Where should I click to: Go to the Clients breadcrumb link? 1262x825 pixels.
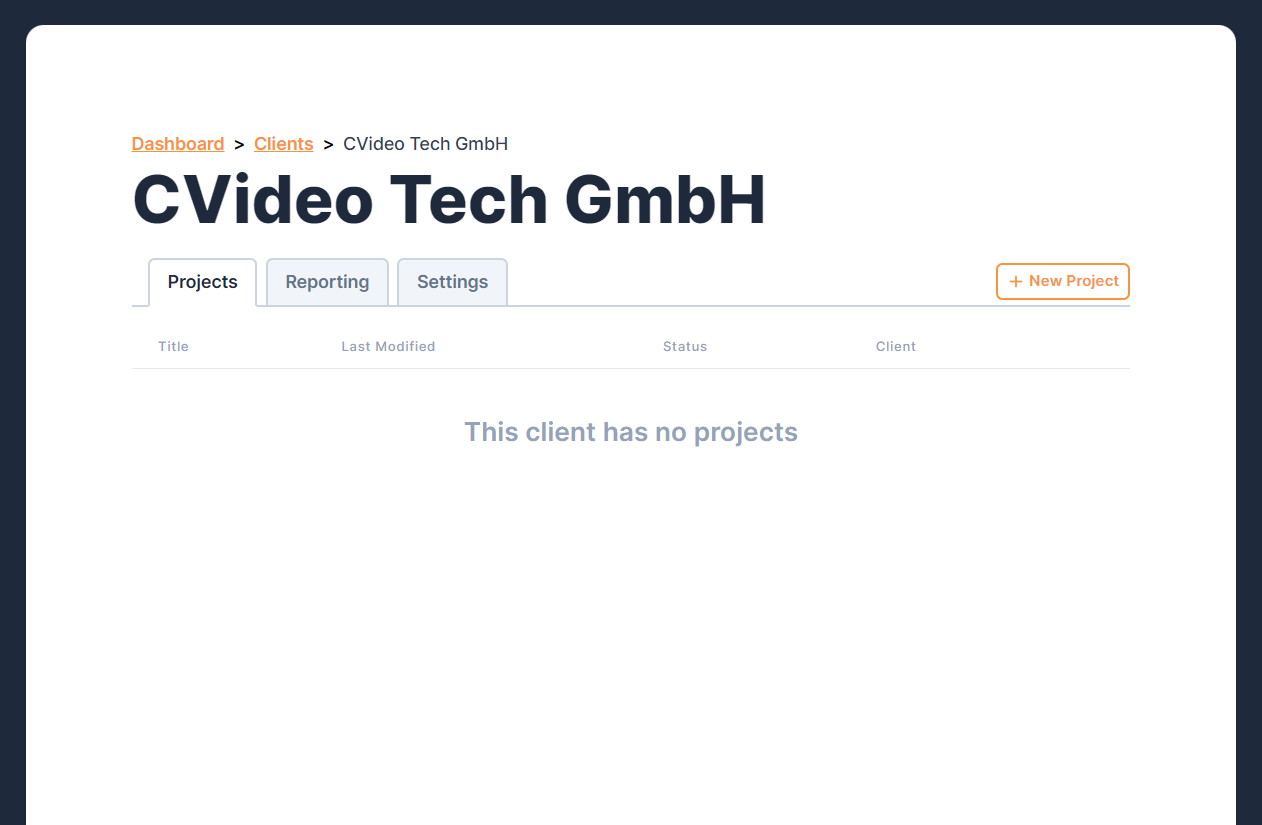pos(284,144)
